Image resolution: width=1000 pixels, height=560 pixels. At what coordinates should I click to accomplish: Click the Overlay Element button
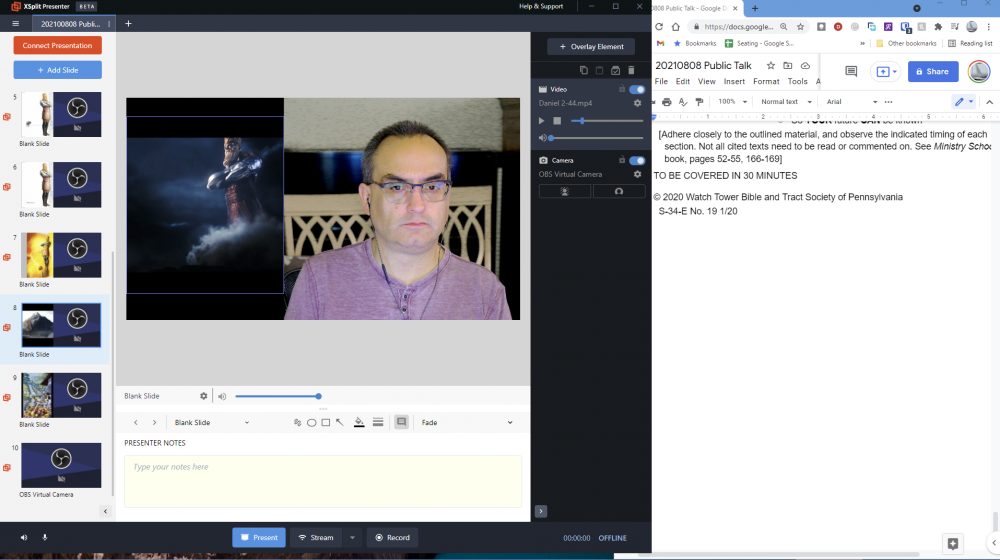click(591, 47)
